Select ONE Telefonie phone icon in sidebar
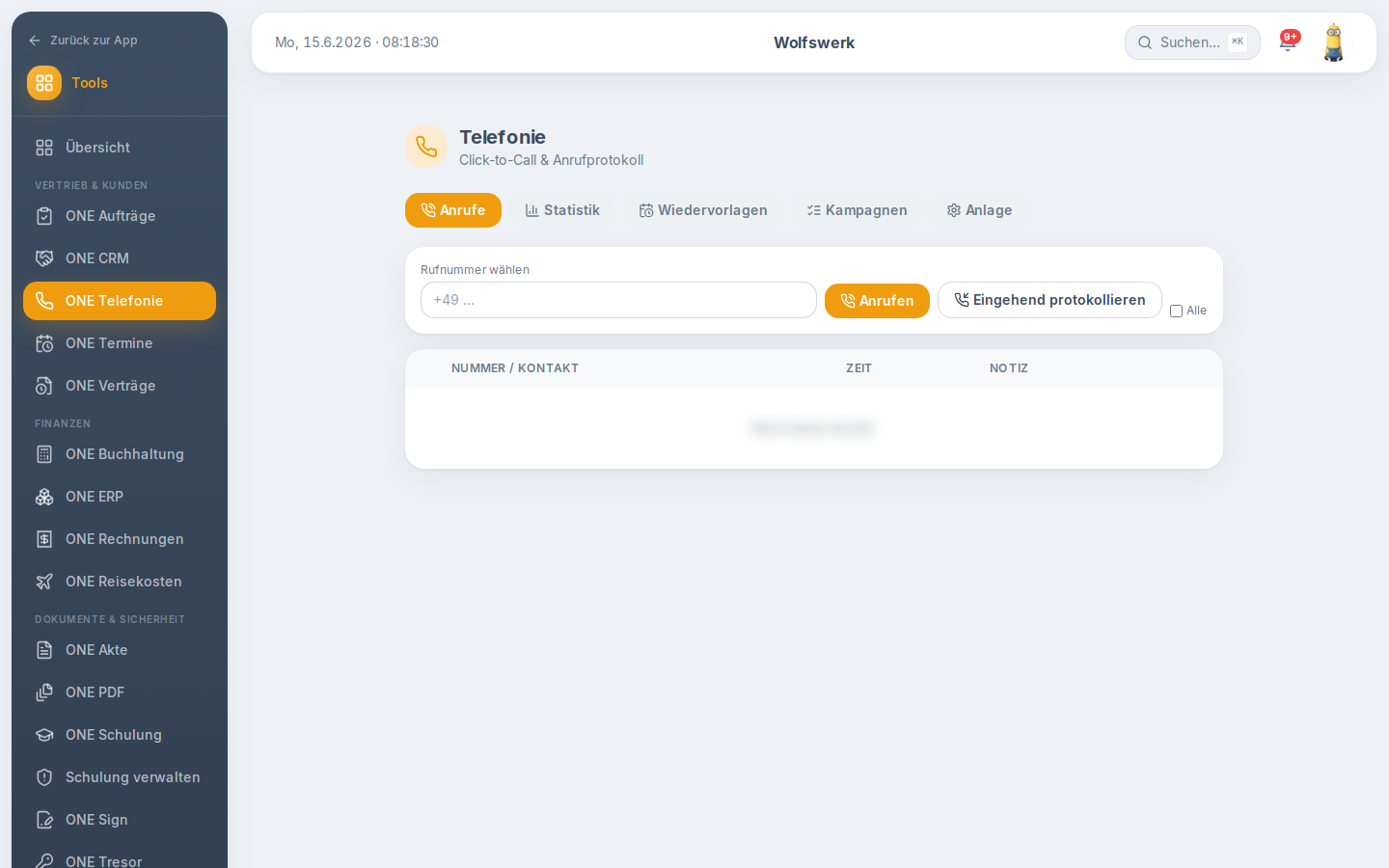1389x868 pixels. [44, 301]
